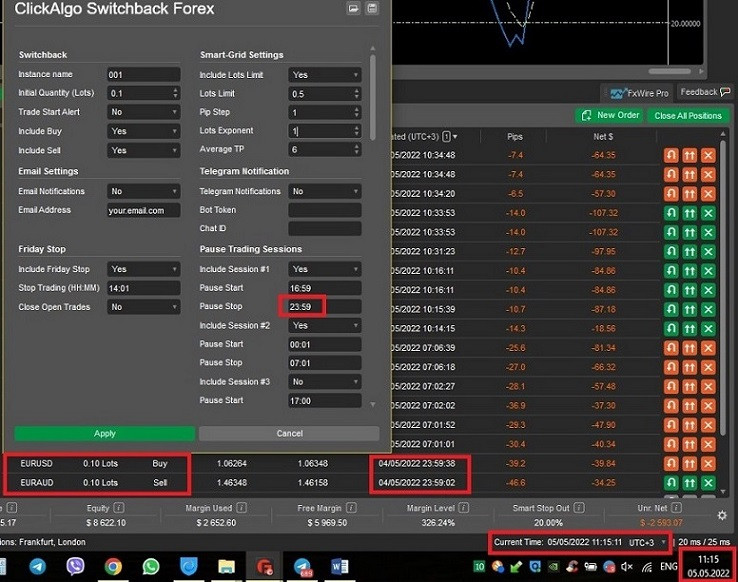This screenshot has height=582, width=738.
Task: Click the Pip Step stepper arrows
Action: click(x=356, y=112)
